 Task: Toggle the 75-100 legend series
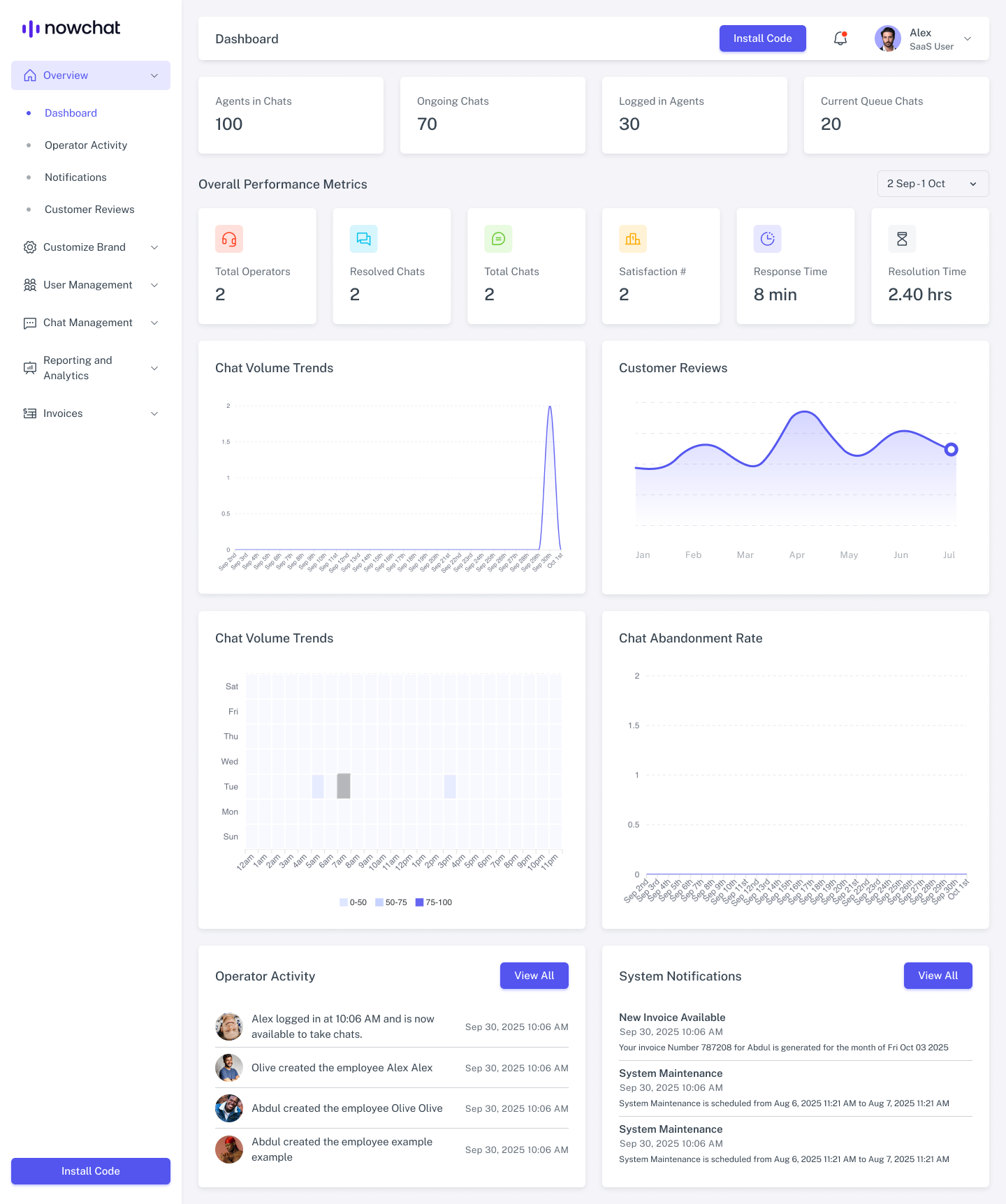pos(434,902)
